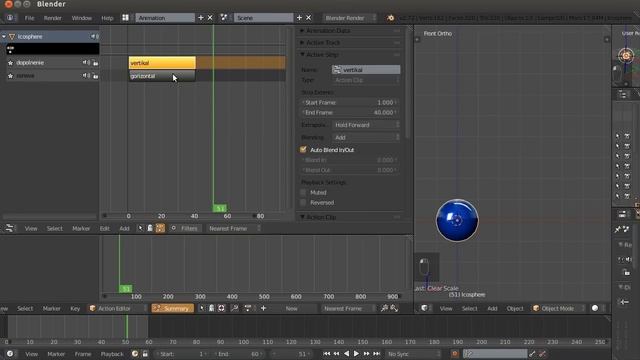
Task: Collapse the Active Strip panel
Action: [302, 54]
